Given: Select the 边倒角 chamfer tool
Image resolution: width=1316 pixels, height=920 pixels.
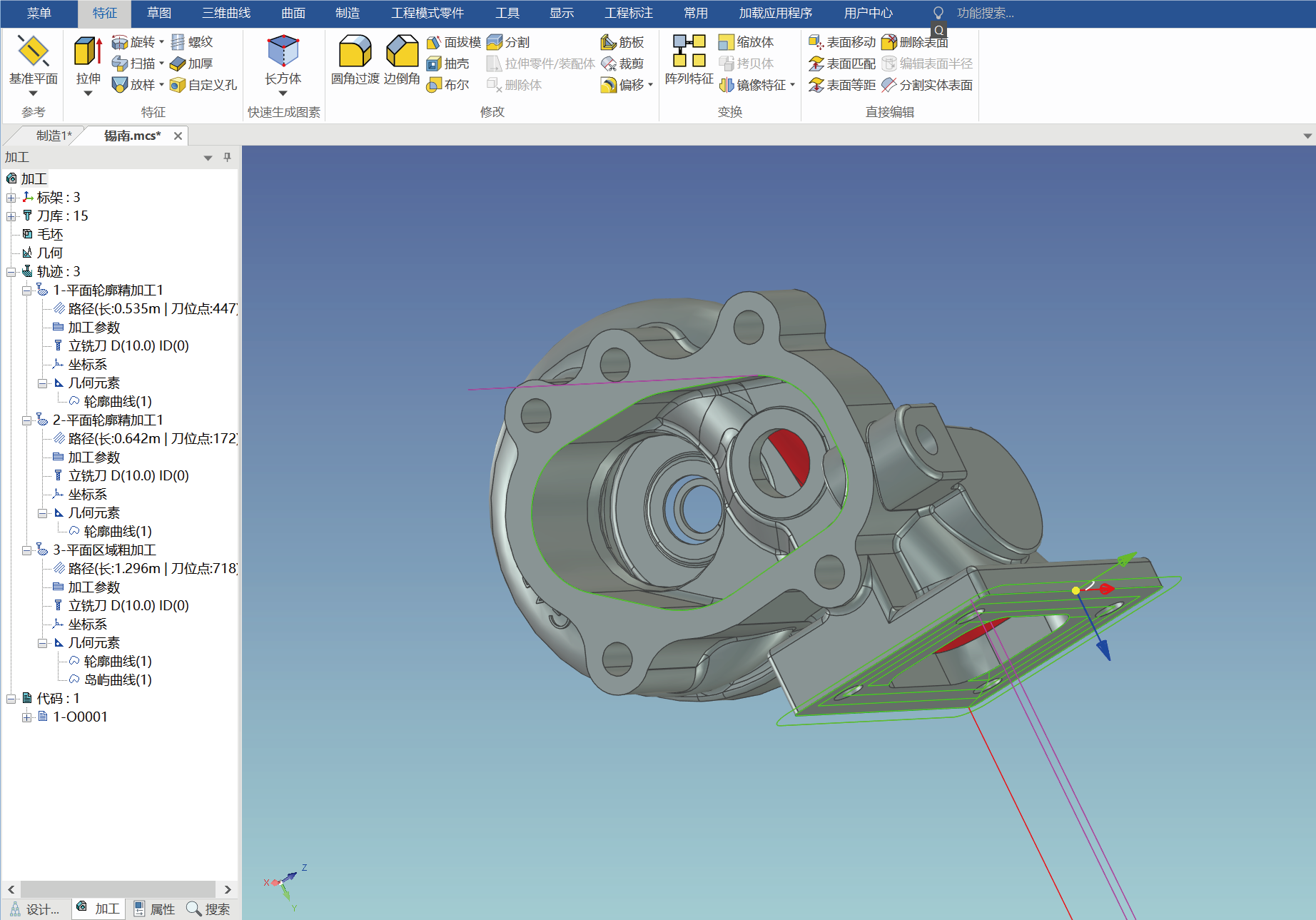Looking at the screenshot, I should (402, 52).
